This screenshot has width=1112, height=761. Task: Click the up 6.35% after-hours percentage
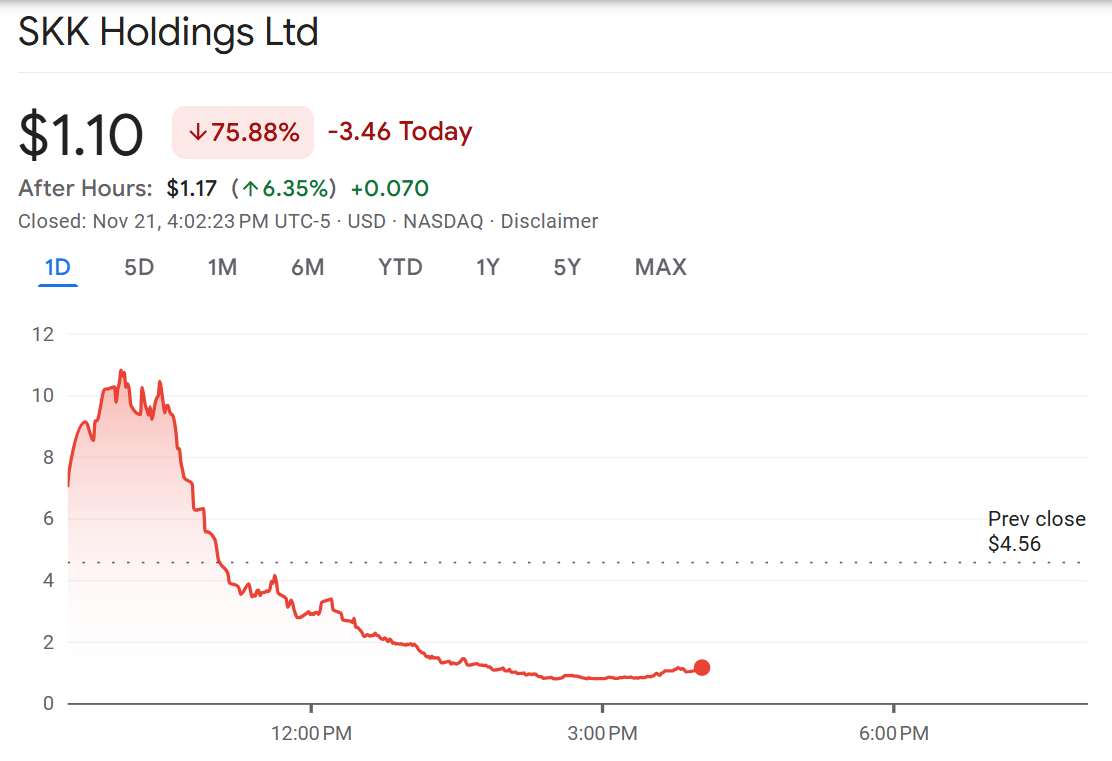pos(284,188)
